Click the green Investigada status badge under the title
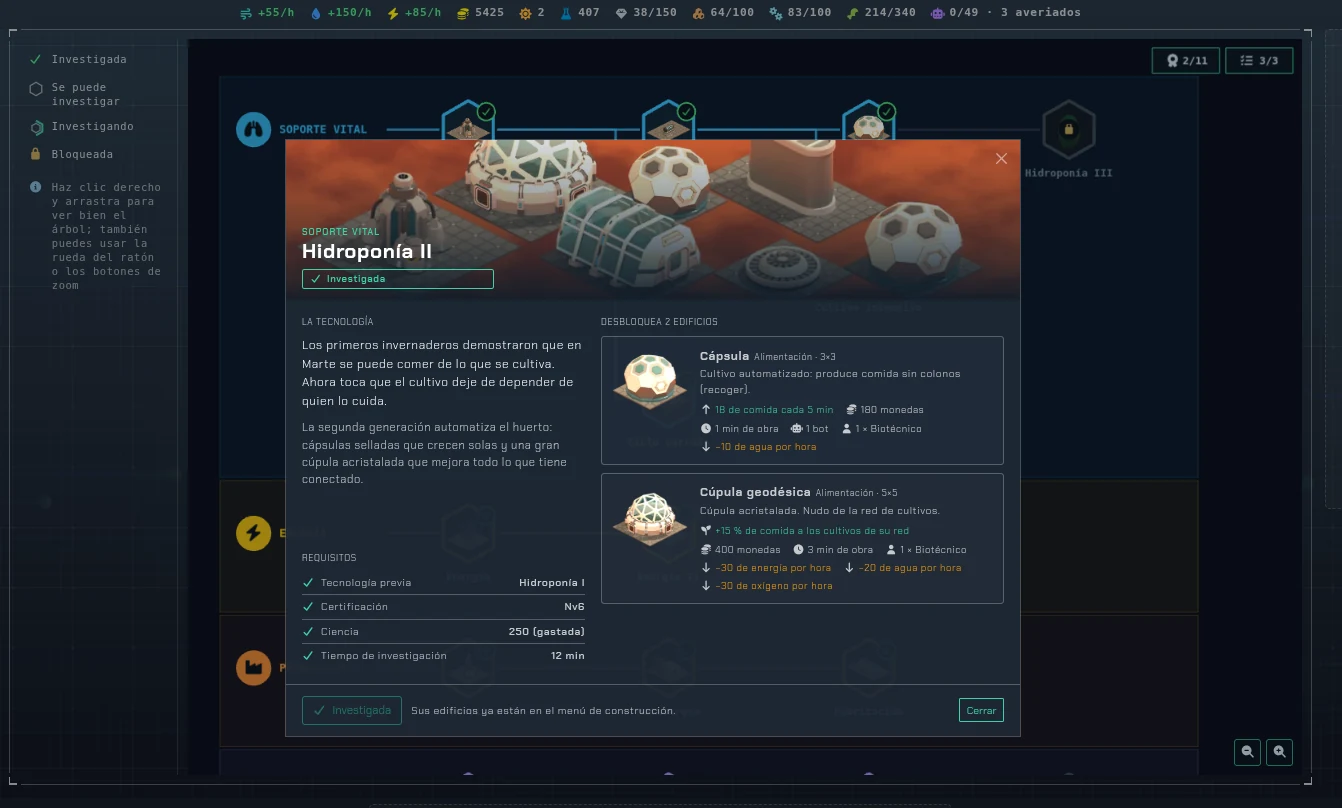 tap(398, 279)
